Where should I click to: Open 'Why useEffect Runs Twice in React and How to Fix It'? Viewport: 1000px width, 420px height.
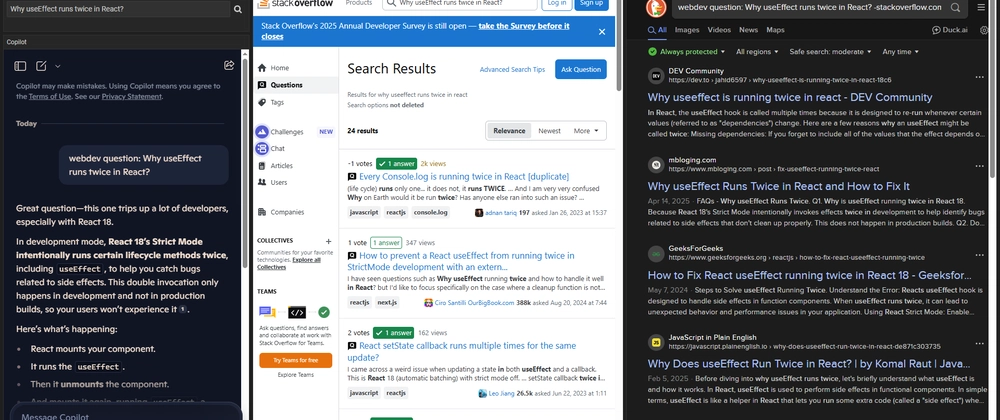[778, 186]
